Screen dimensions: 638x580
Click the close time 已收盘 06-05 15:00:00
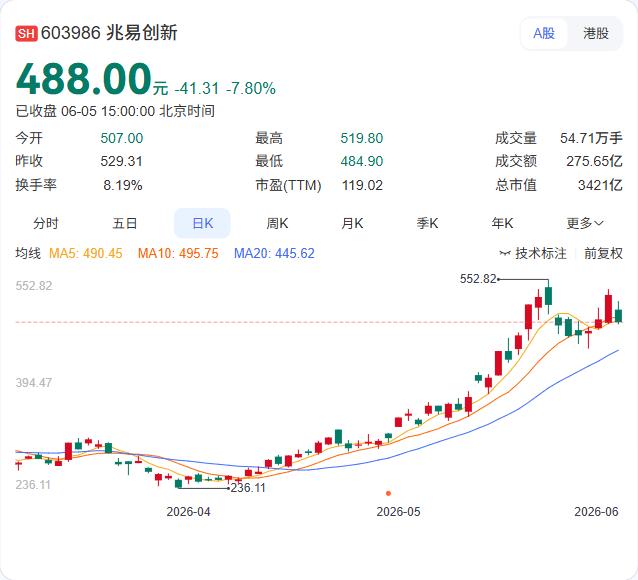click(x=85, y=111)
